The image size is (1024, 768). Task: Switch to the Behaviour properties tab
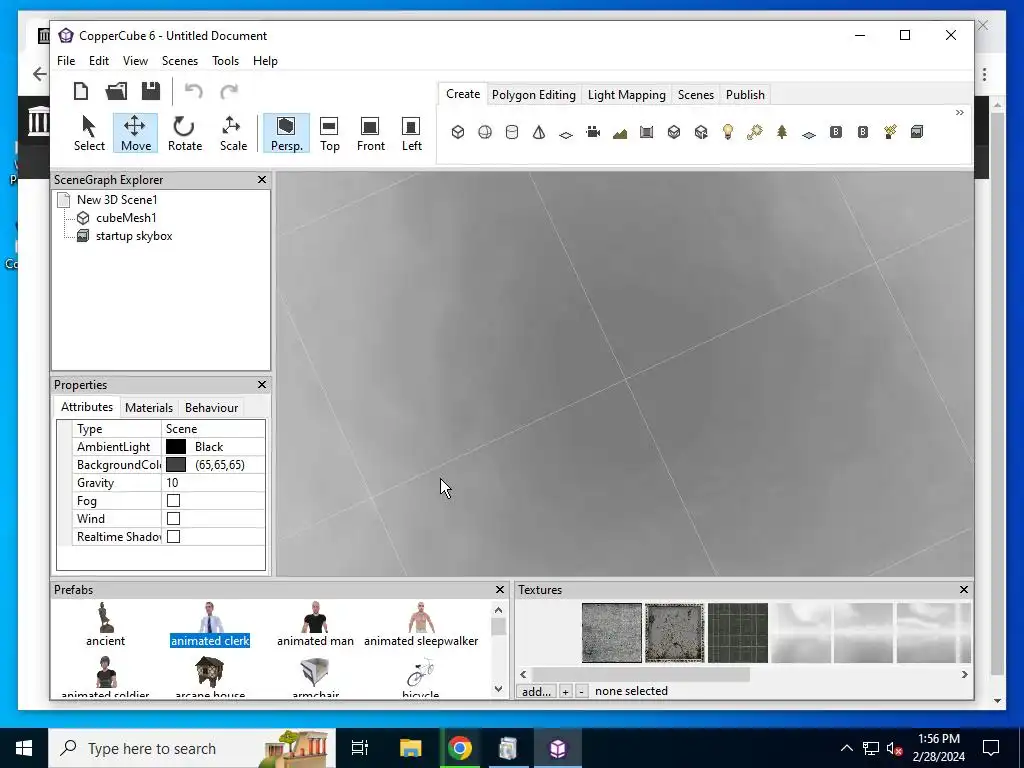pos(211,408)
